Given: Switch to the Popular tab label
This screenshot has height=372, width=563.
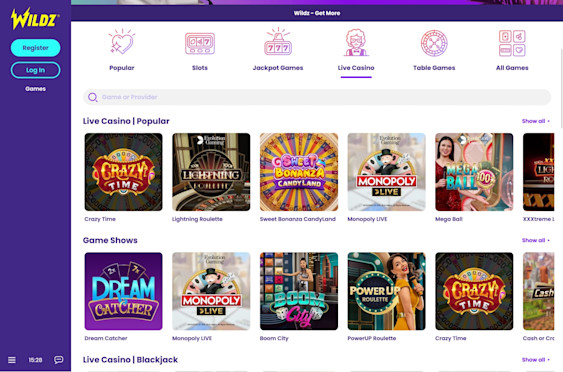Looking at the screenshot, I should 122,68.
